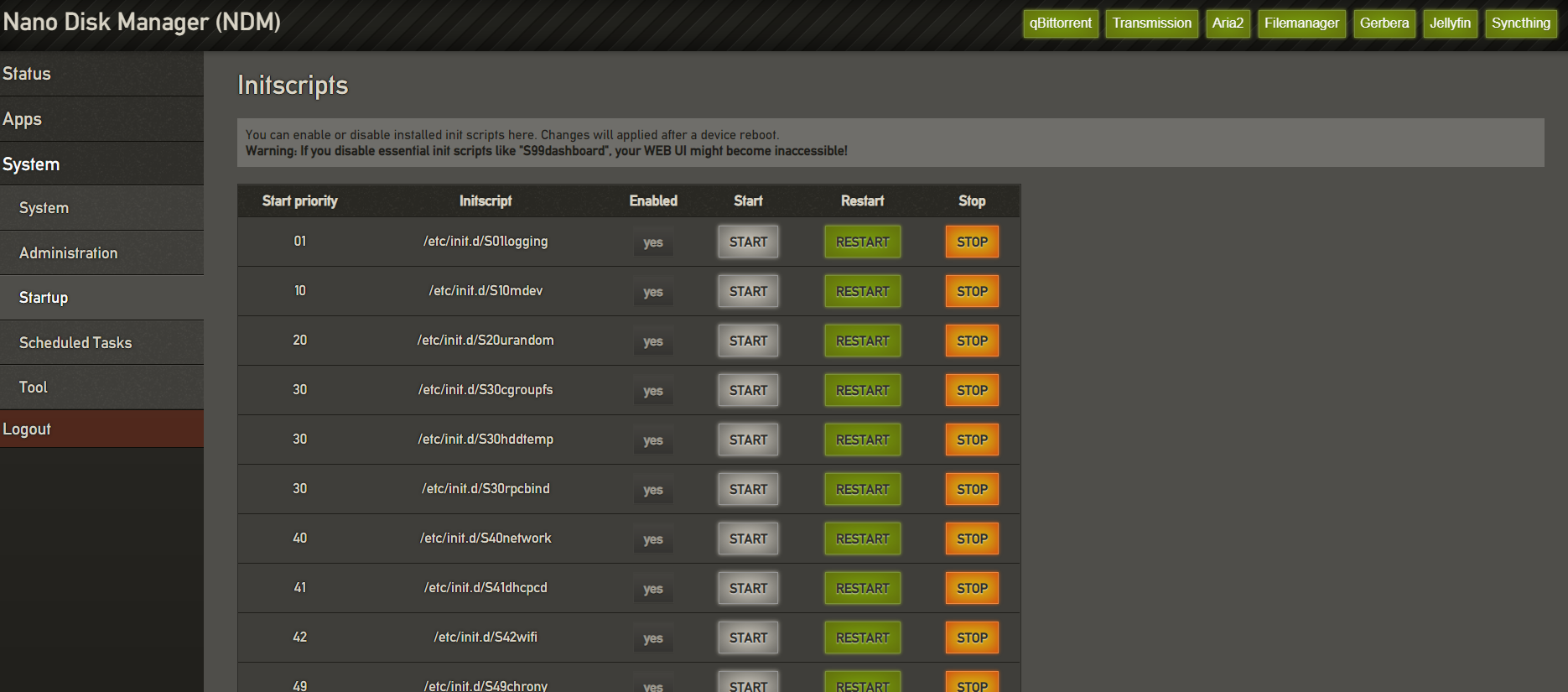This screenshot has width=1568, height=692.
Task: Click the /etc/init.d/S40network path text
Action: 485,539
